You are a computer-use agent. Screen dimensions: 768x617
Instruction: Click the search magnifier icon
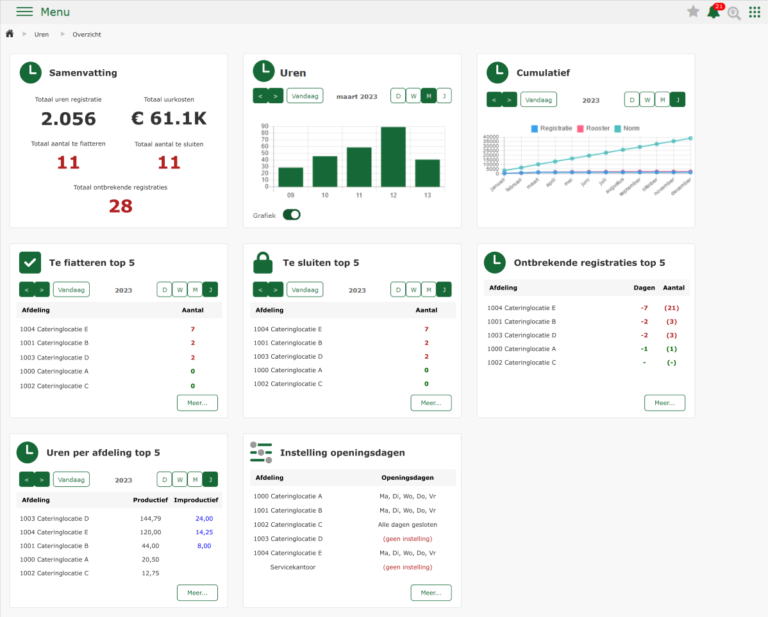[x=734, y=12]
